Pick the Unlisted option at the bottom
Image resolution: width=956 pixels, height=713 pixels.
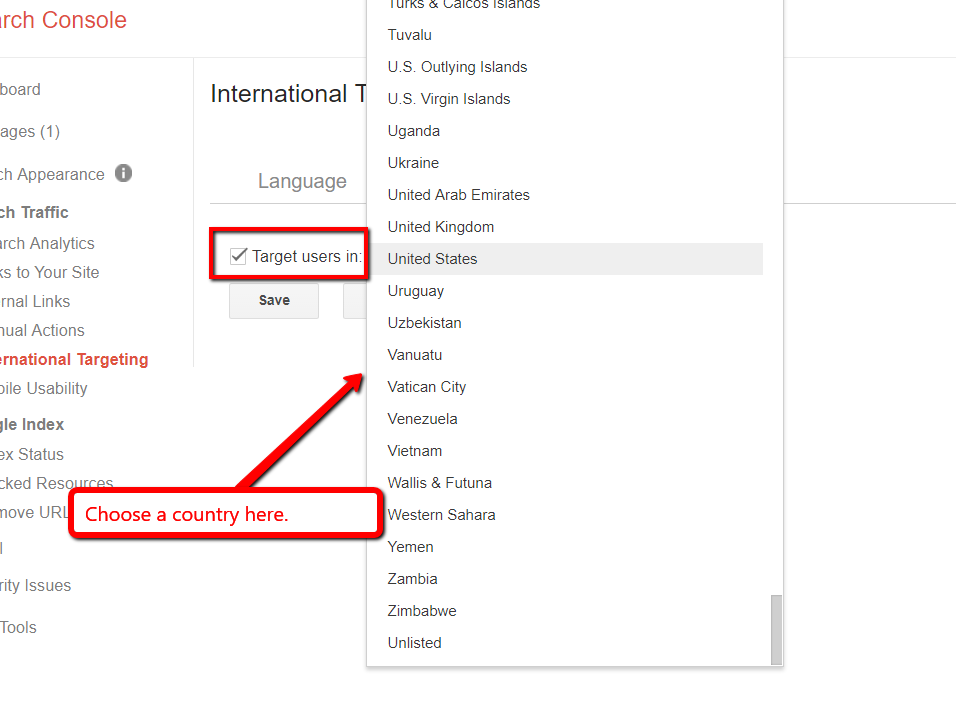414,642
